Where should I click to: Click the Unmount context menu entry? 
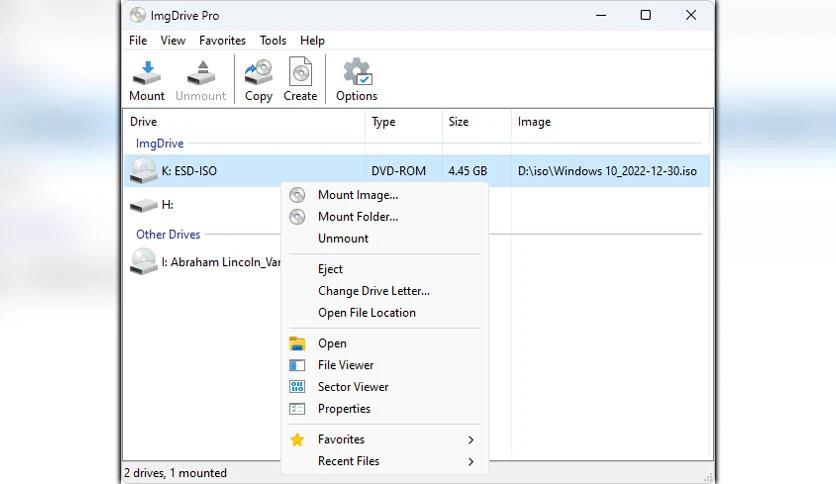tap(343, 239)
